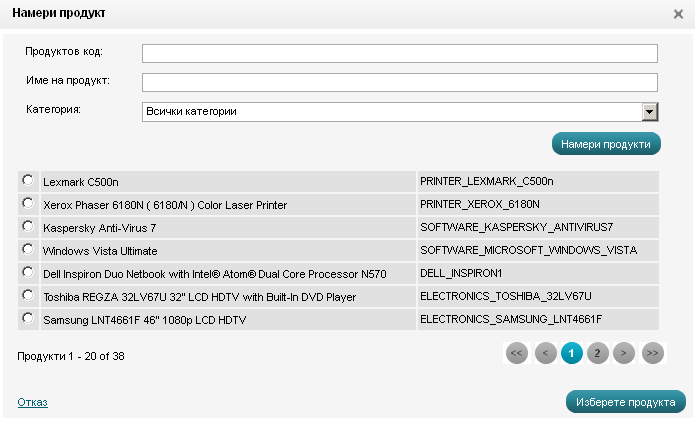The width and height of the screenshot is (695, 421).
Task: Open page 2 of product list
Action: click(x=597, y=352)
